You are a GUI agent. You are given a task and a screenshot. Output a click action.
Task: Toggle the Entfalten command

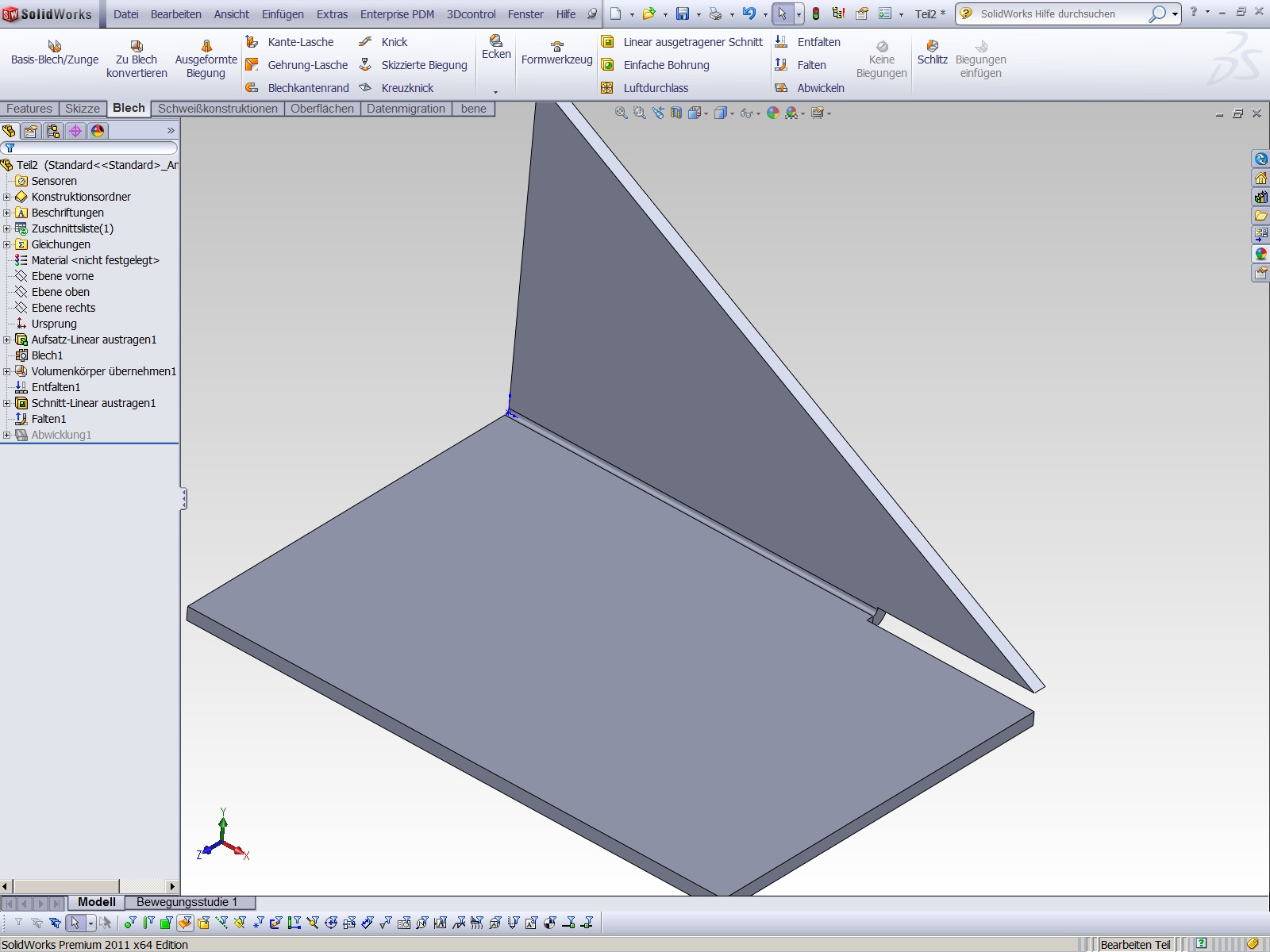(818, 42)
